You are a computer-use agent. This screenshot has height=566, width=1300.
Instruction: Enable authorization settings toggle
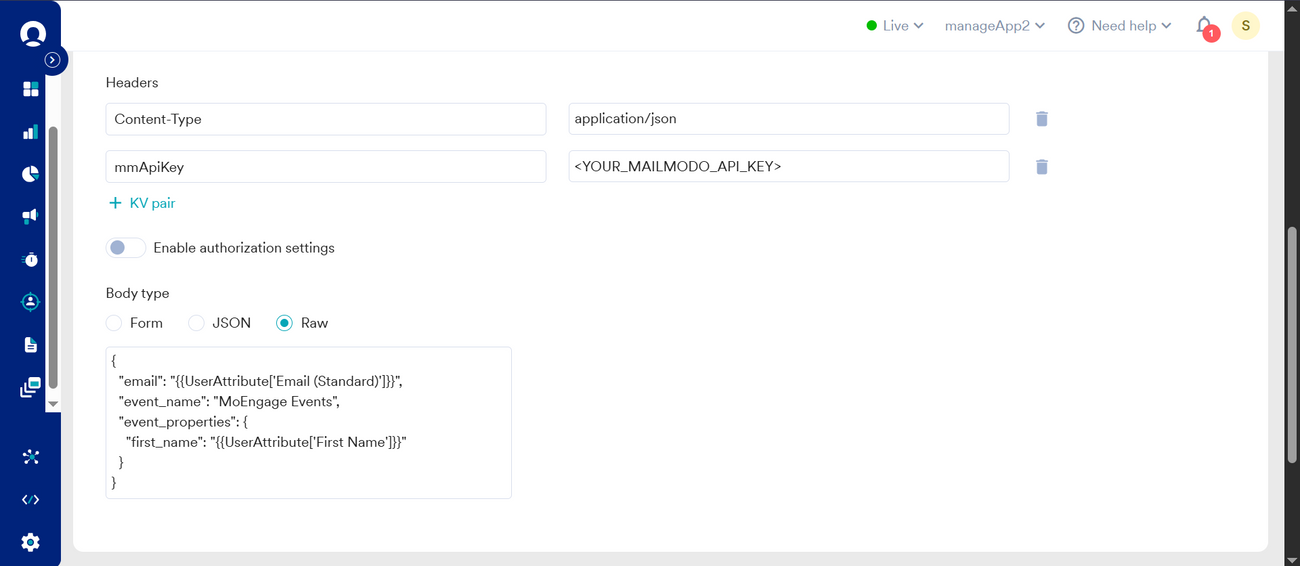click(126, 248)
